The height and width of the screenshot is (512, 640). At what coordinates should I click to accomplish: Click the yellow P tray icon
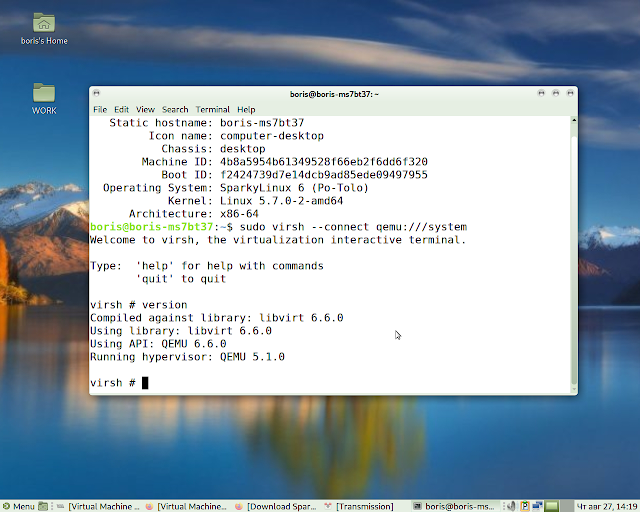click(x=524, y=506)
